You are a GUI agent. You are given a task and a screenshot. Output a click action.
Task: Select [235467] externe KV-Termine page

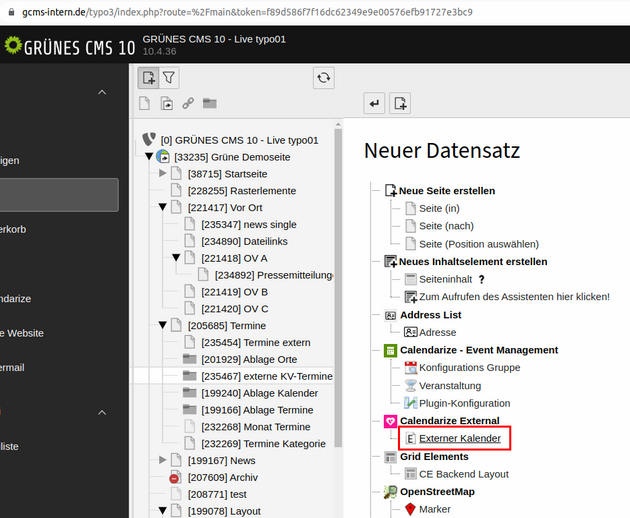[x=267, y=376]
